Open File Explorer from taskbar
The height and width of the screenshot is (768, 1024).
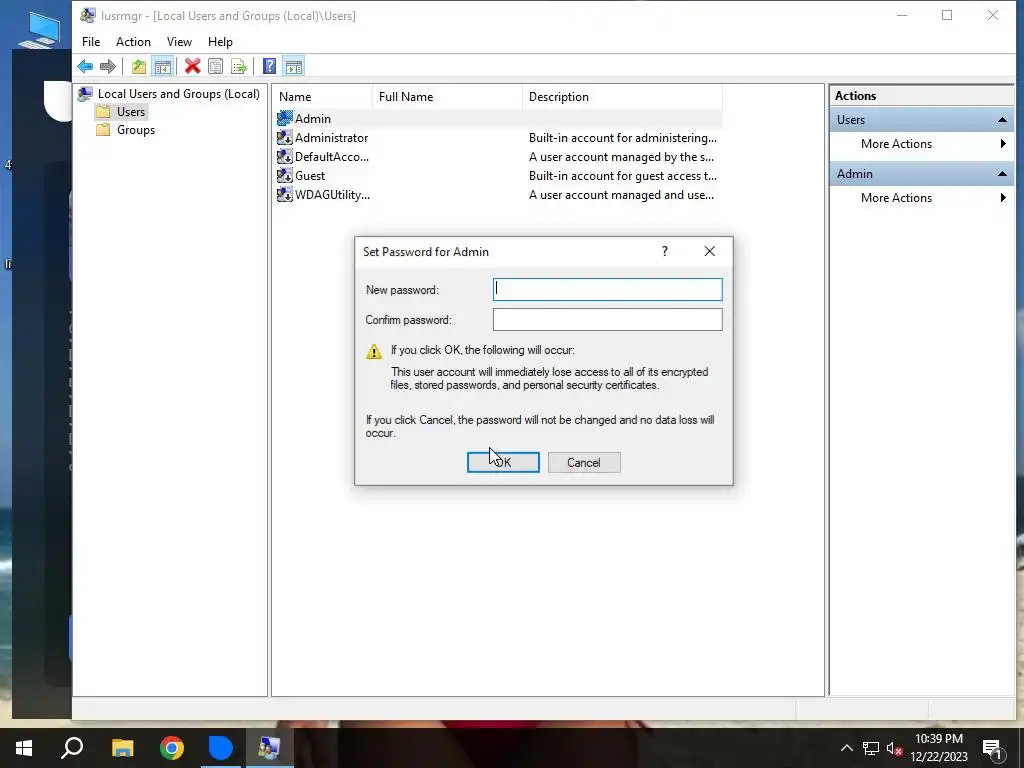(122, 748)
